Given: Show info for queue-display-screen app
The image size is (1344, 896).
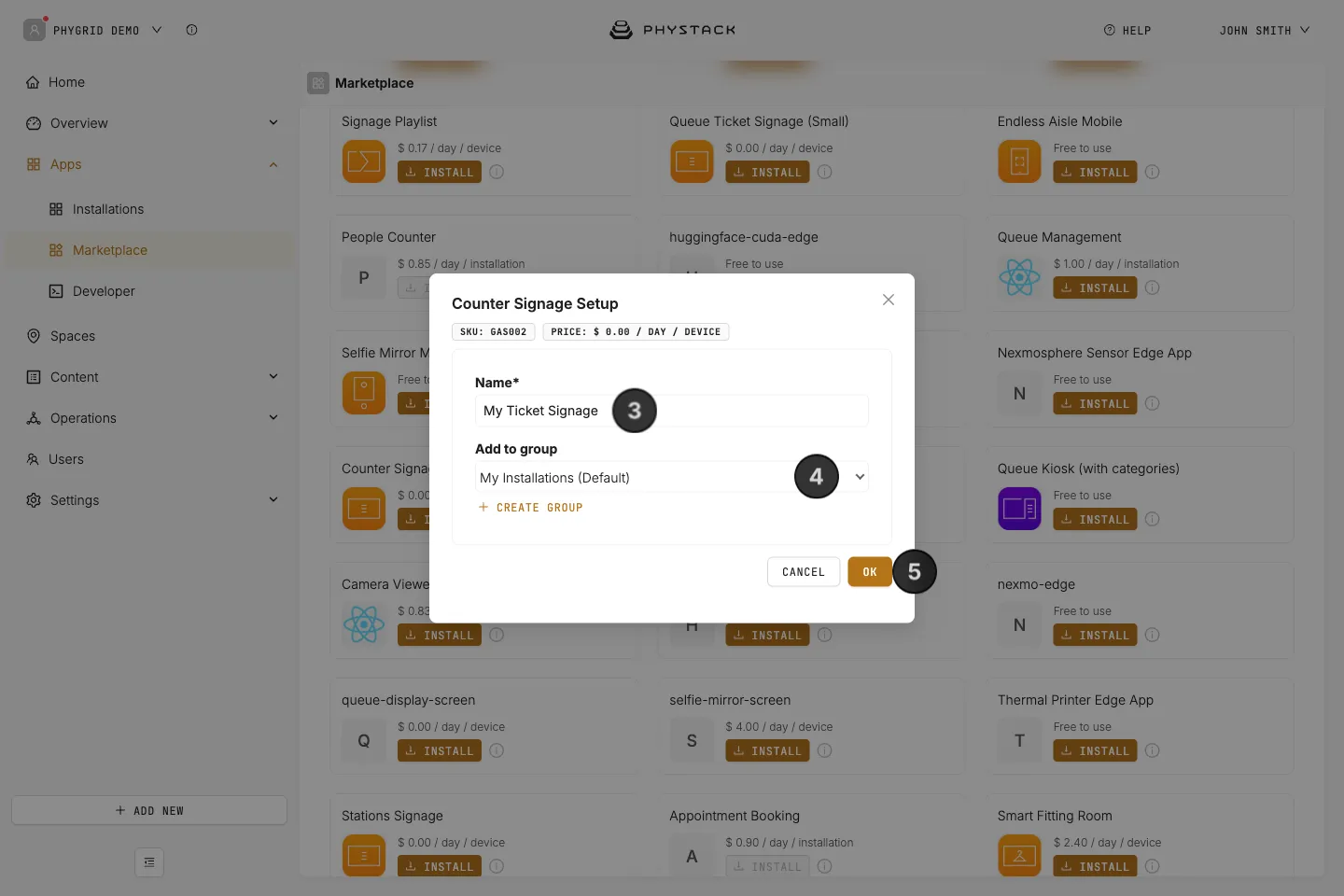Looking at the screenshot, I should [497, 750].
